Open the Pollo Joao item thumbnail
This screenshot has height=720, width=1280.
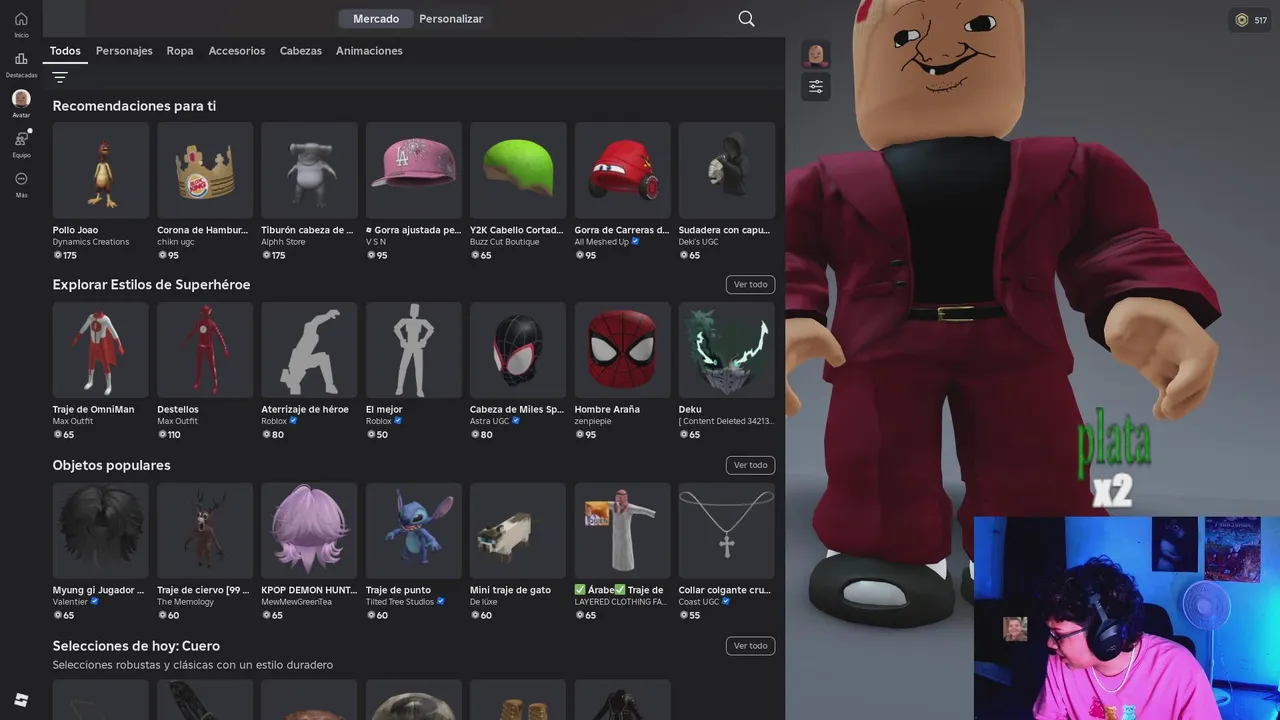click(101, 170)
